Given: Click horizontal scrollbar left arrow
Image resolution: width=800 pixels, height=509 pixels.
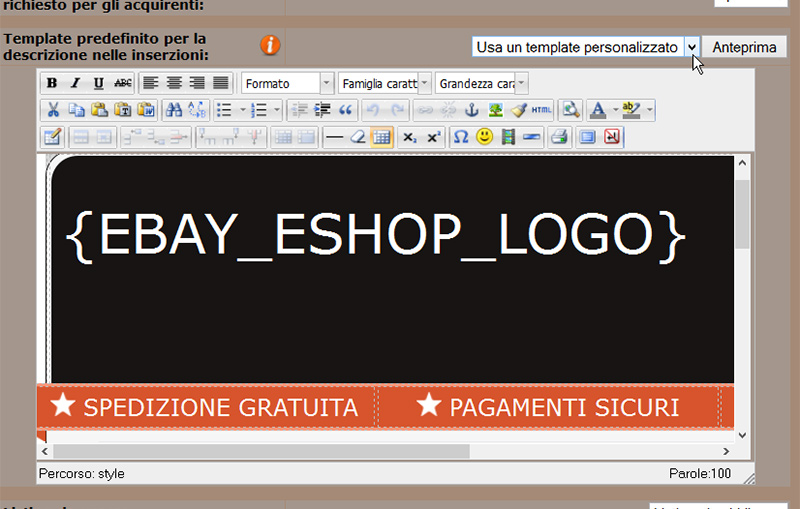Looking at the screenshot, I should (45, 451).
